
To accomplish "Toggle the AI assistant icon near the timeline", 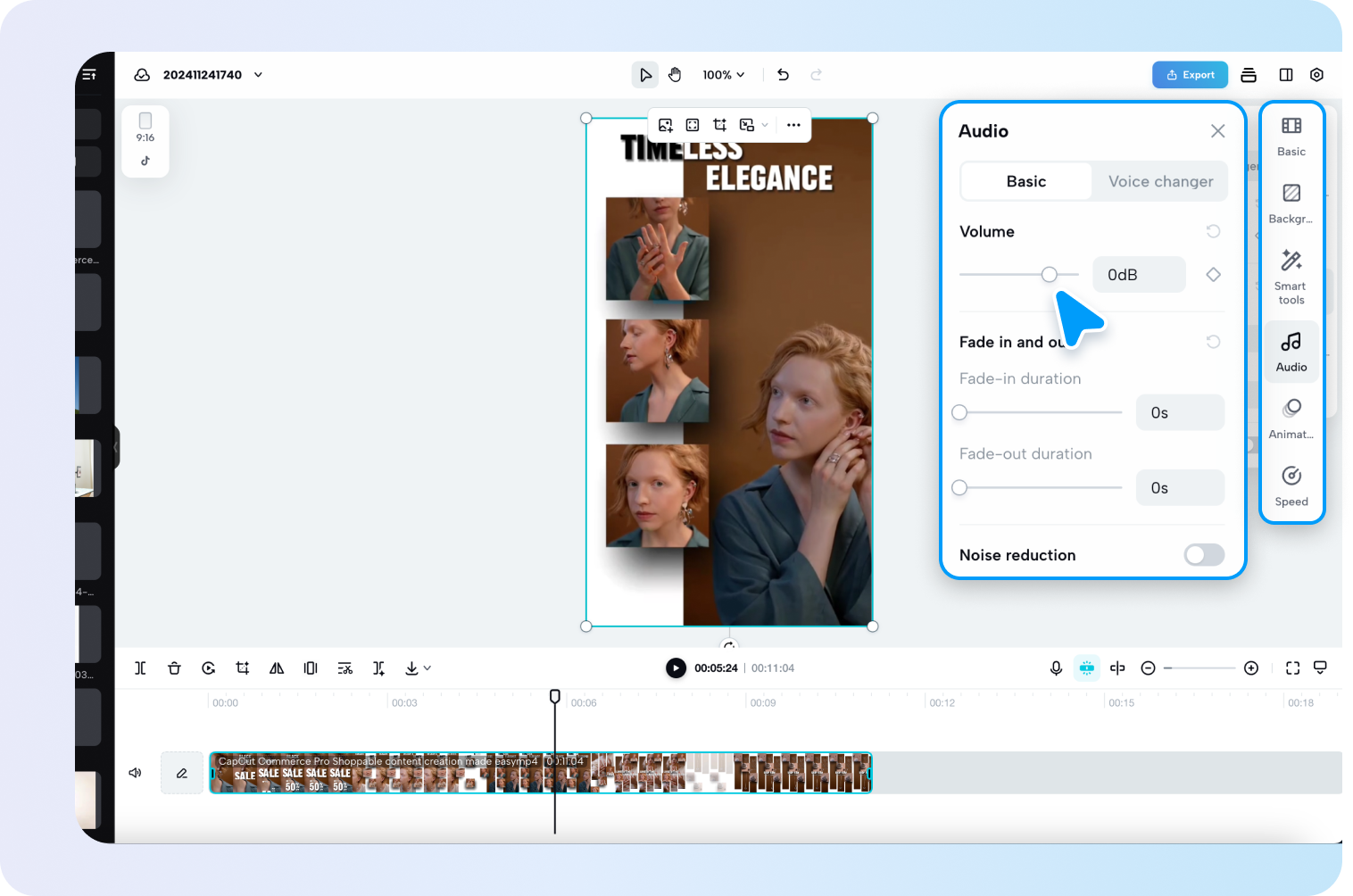I will click(x=1086, y=668).
